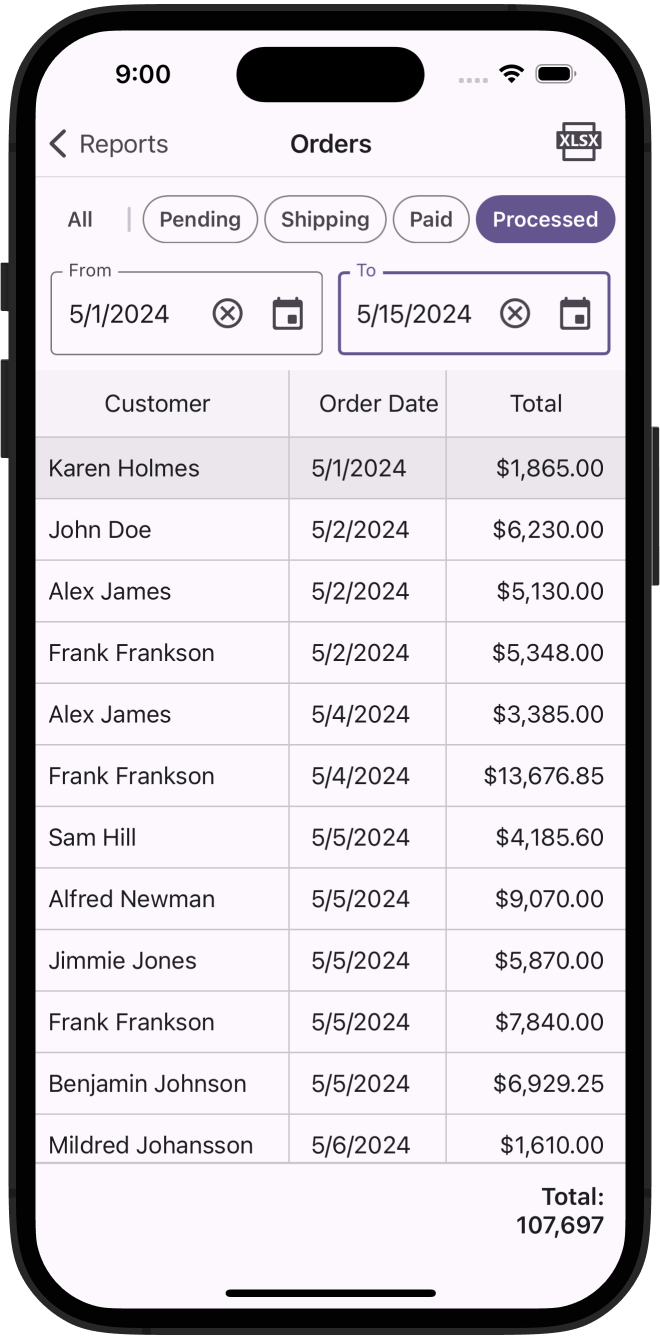660x1336 pixels.
Task: Select the All filter
Action: point(80,219)
